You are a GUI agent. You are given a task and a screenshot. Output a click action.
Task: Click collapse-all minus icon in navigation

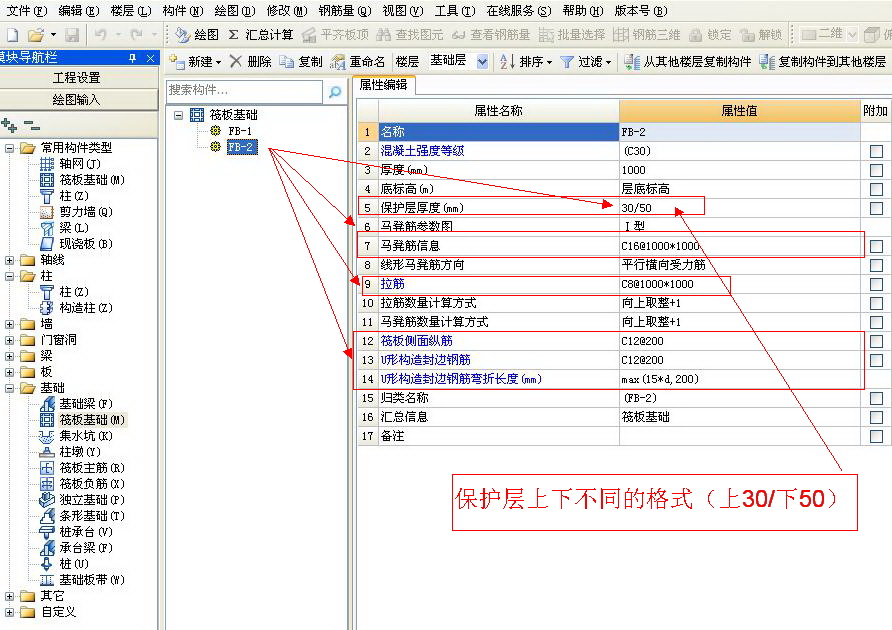click(x=32, y=125)
